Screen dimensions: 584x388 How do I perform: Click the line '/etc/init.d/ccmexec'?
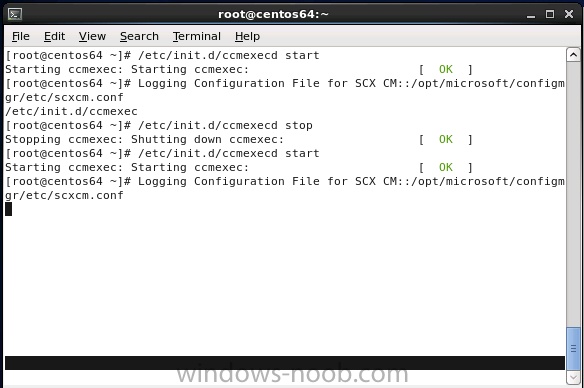click(71, 111)
